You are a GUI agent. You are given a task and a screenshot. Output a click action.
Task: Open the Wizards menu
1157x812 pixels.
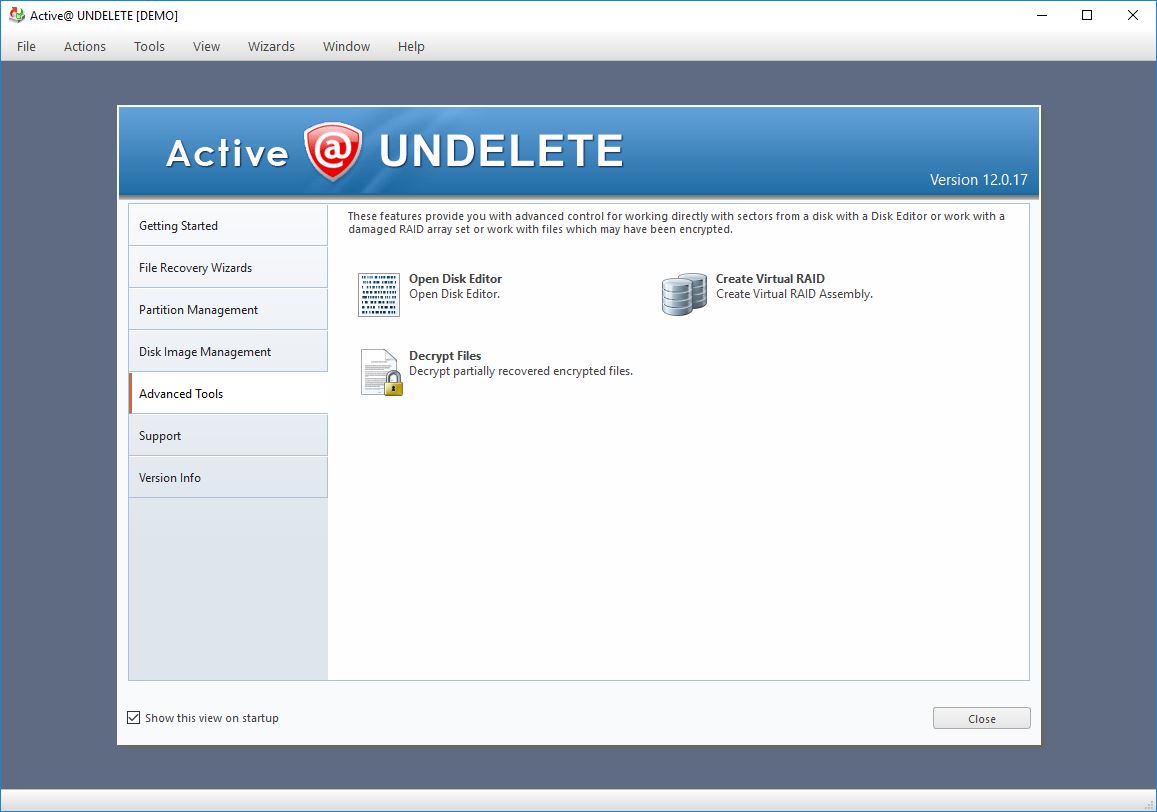(271, 46)
